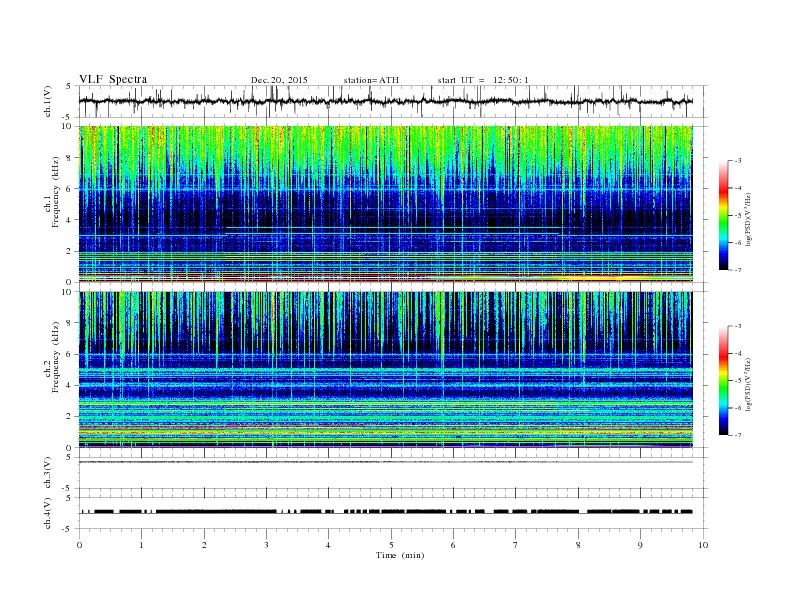Screen dimensions: 792x612
Task: Click time axis tick label "5"
Action: click(391, 545)
